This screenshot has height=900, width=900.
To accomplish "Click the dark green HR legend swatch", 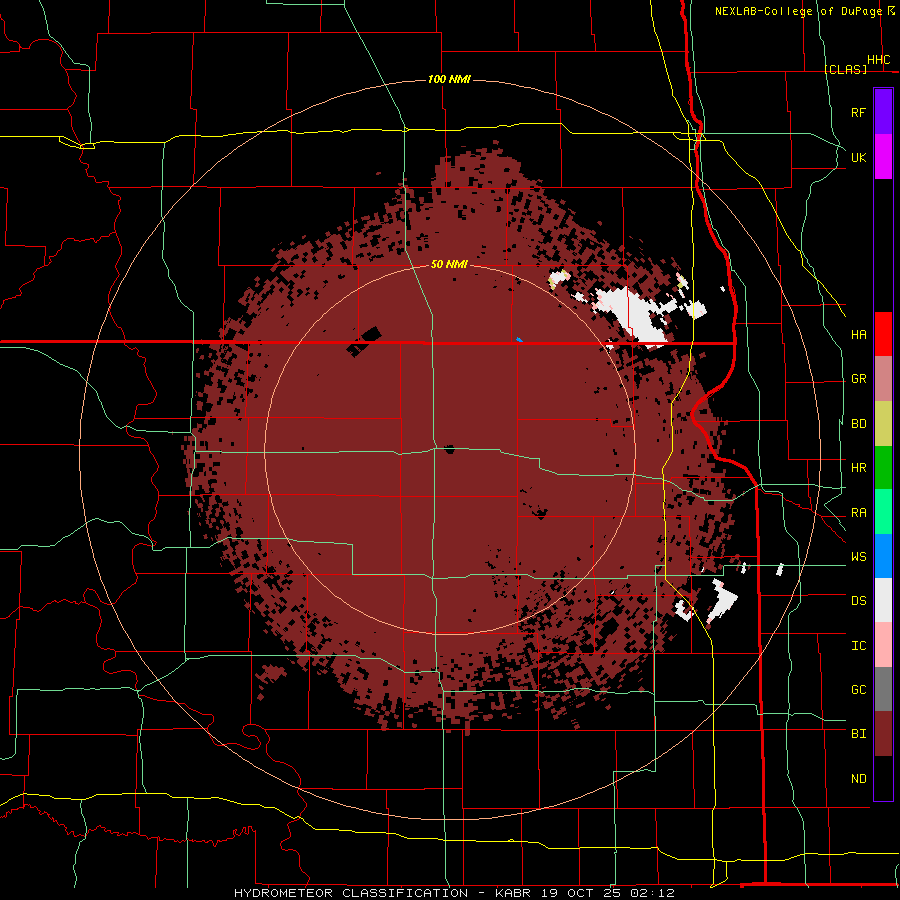I will point(883,468).
